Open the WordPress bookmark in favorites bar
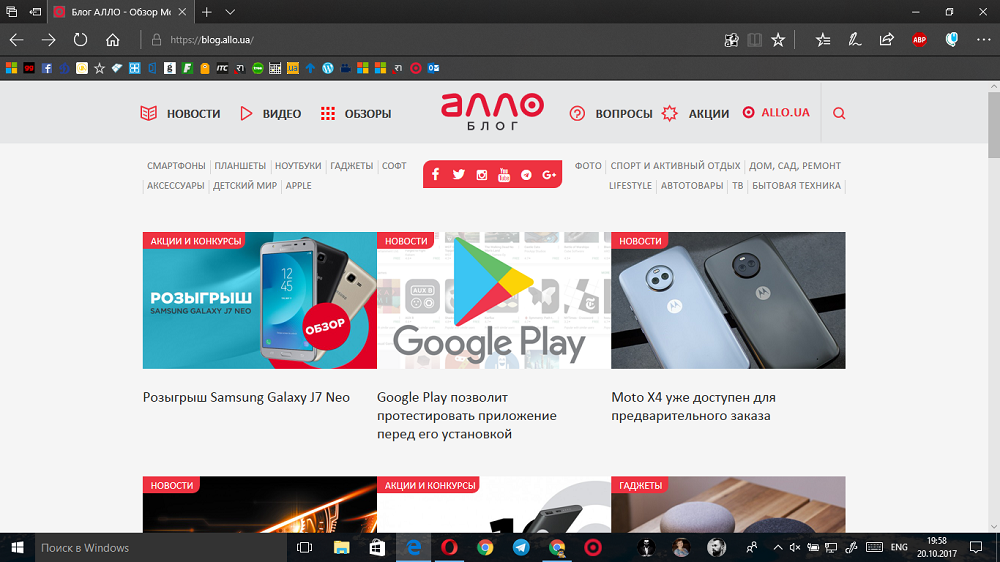Image resolution: width=1000 pixels, height=562 pixels. tap(328, 68)
